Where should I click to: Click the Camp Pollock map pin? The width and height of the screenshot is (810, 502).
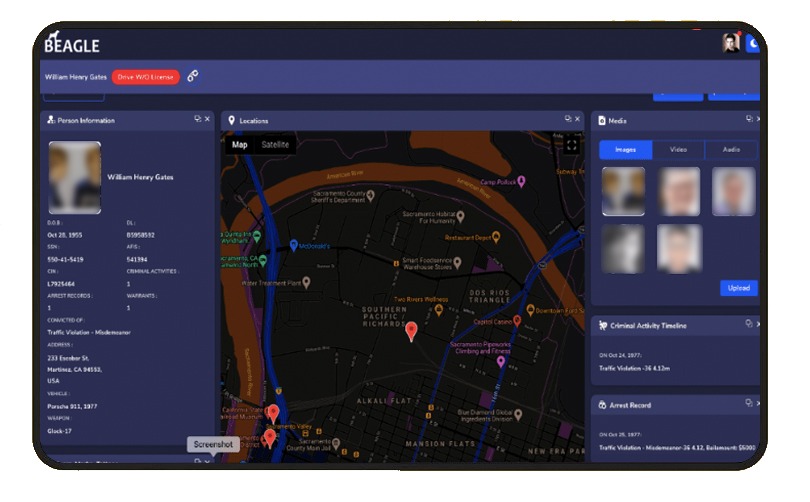[x=521, y=181]
